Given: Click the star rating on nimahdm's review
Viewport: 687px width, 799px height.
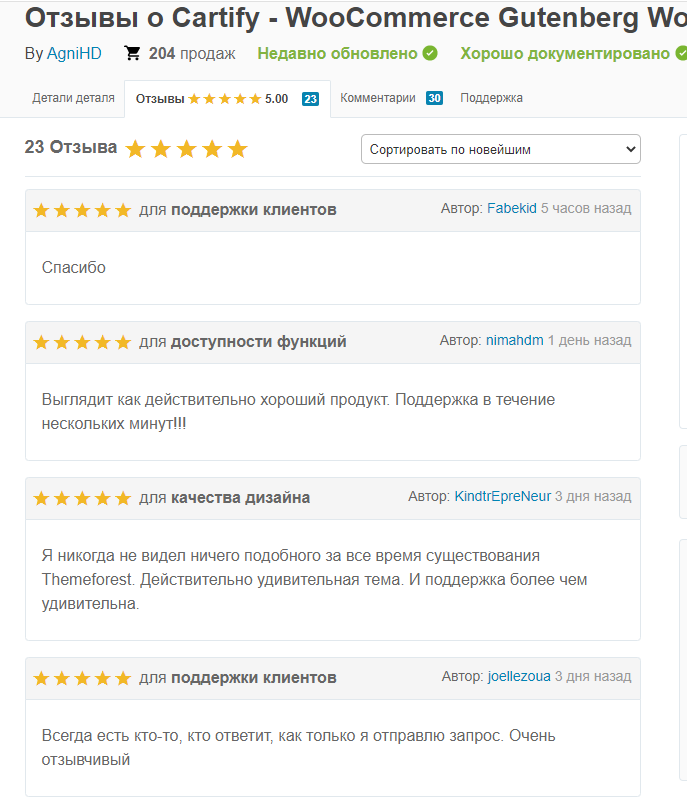Looking at the screenshot, I should 82,342.
